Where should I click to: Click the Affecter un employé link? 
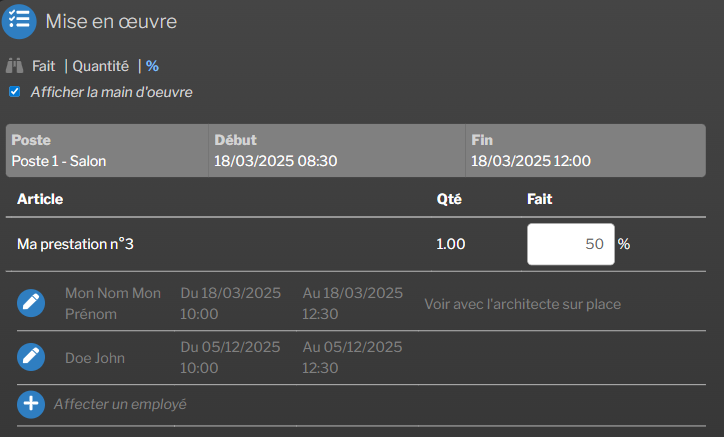tap(120, 404)
